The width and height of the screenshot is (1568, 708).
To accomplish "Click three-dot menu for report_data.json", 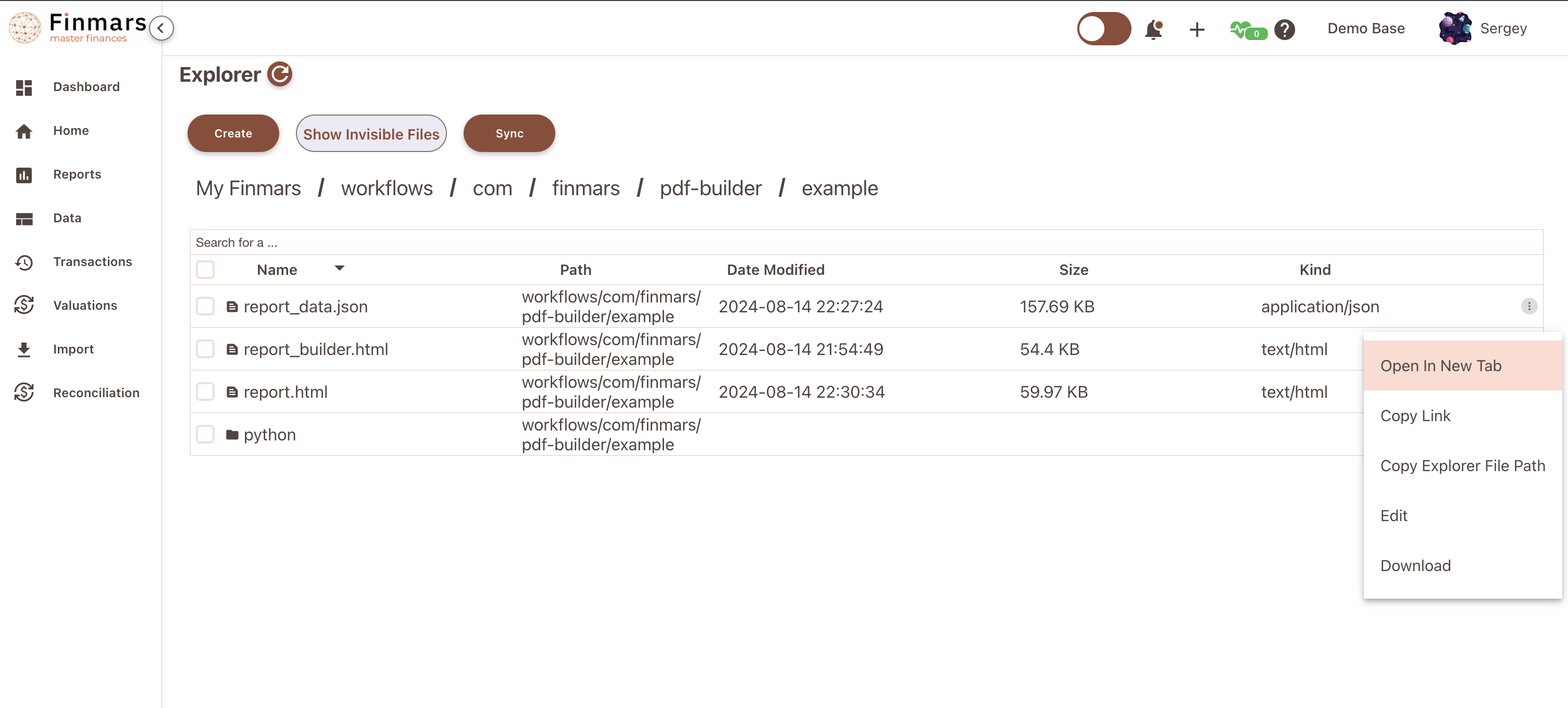I will (1529, 307).
